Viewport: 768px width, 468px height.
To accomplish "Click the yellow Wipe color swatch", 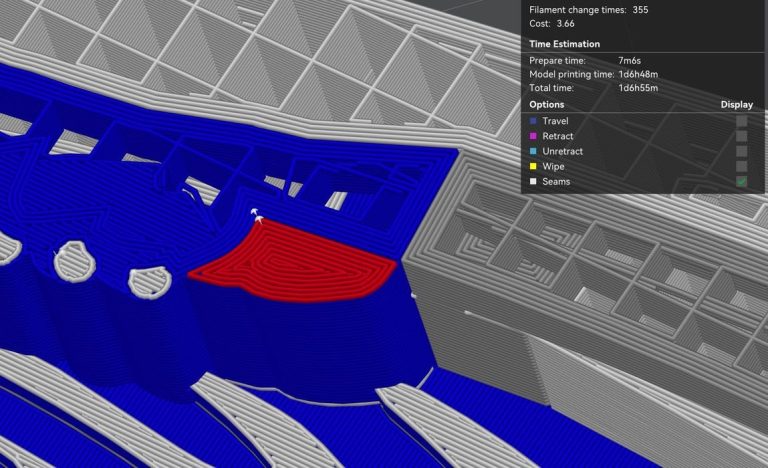I will tap(533, 166).
